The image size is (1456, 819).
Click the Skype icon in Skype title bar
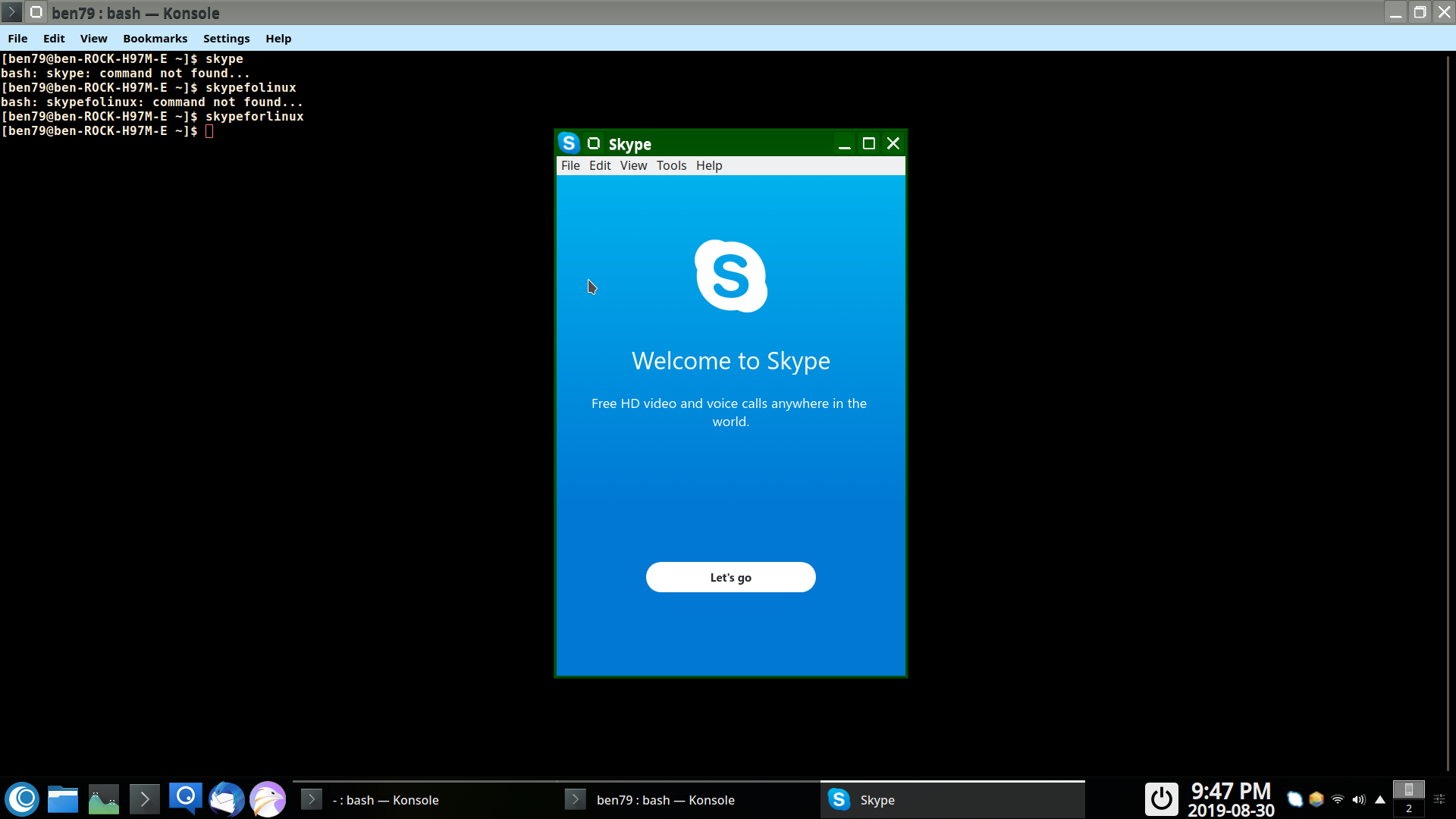click(x=569, y=143)
